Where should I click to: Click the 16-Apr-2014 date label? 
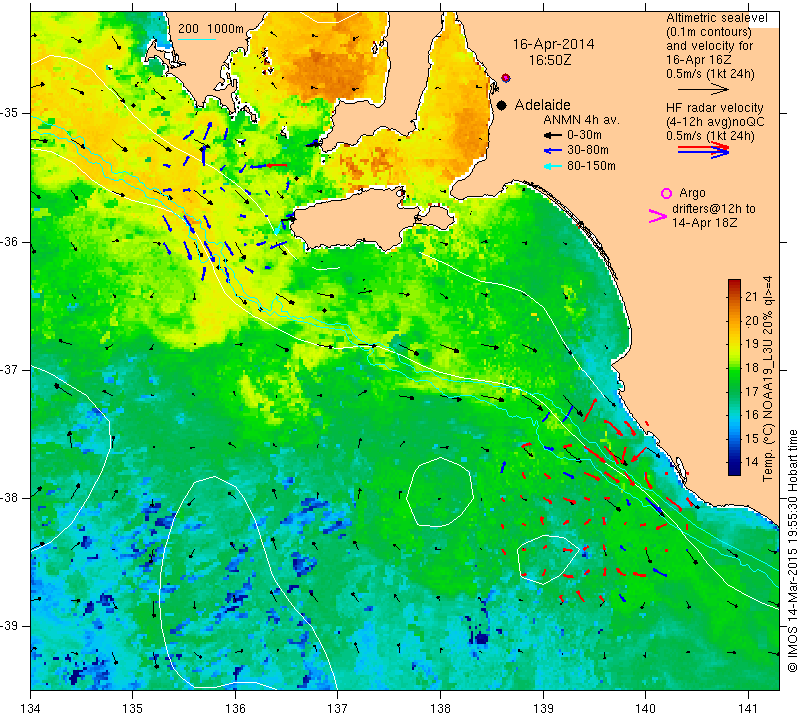[553, 44]
